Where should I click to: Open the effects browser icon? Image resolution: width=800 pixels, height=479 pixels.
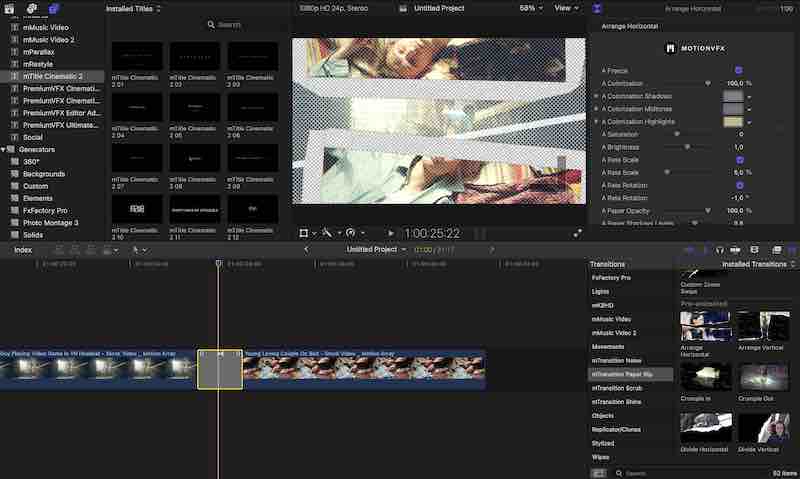point(777,250)
